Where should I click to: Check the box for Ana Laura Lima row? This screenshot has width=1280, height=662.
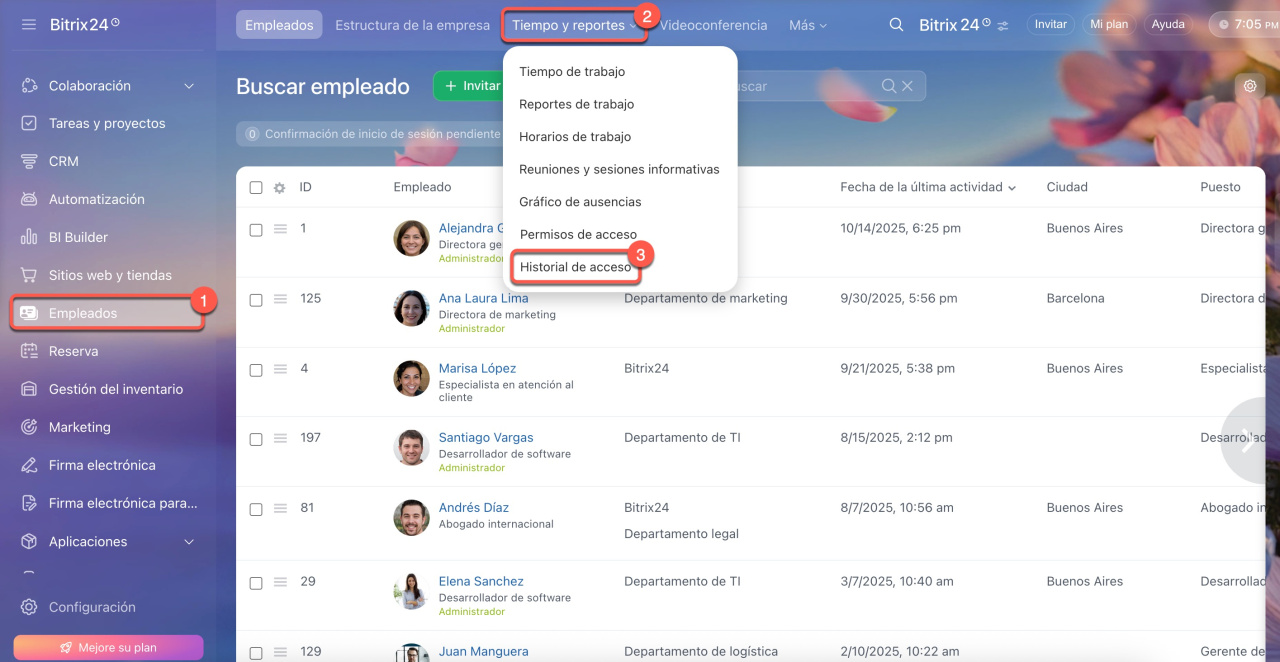click(256, 300)
